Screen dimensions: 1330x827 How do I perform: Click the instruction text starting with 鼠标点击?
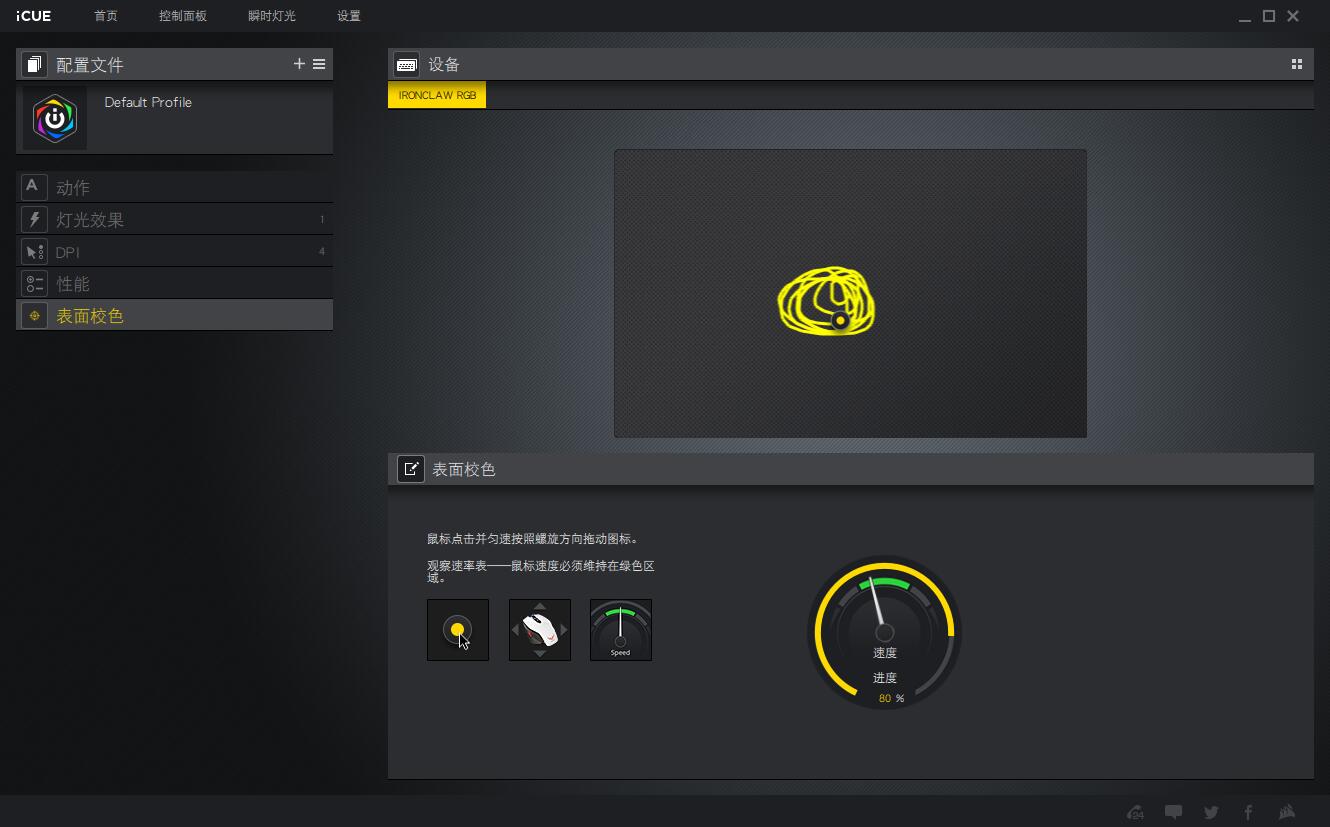pyautogui.click(x=533, y=539)
